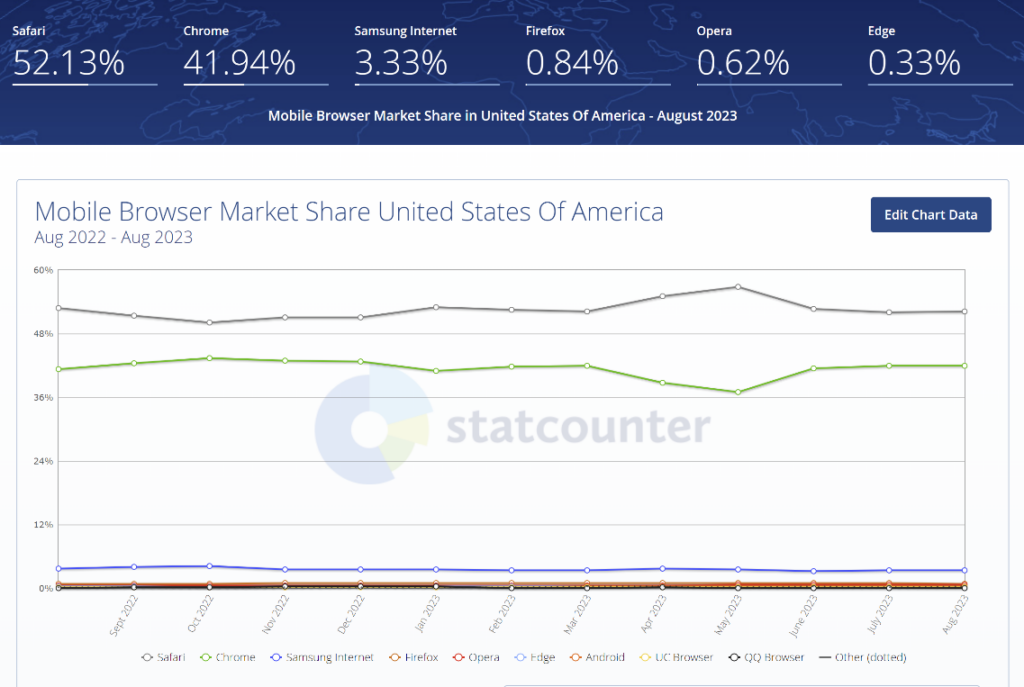
Task: Toggle the Safari legend marker icon
Action: coord(148,657)
